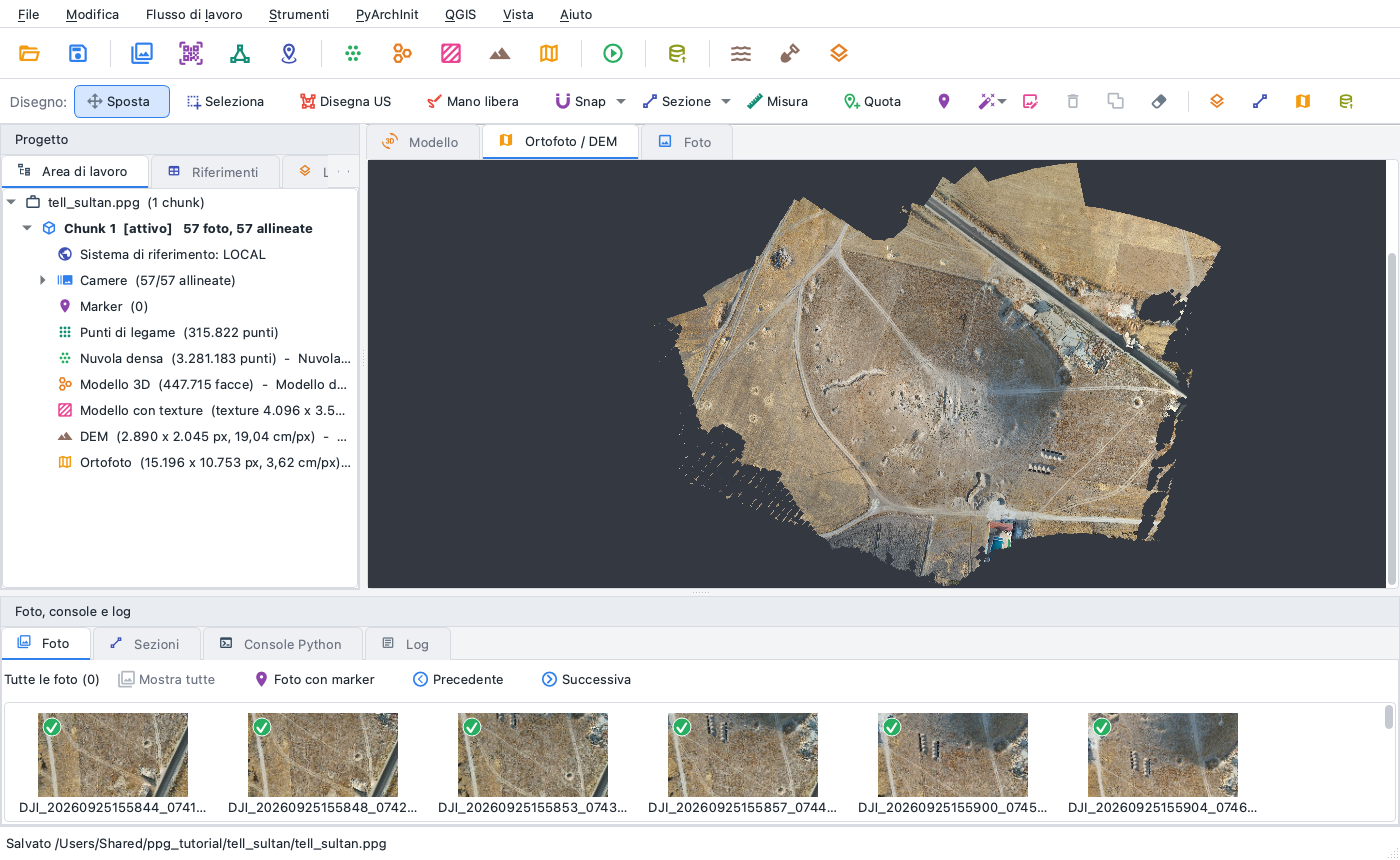This screenshot has height=860, width=1400.
Task: Activate the Seleziona selection tool
Action: (x=226, y=101)
